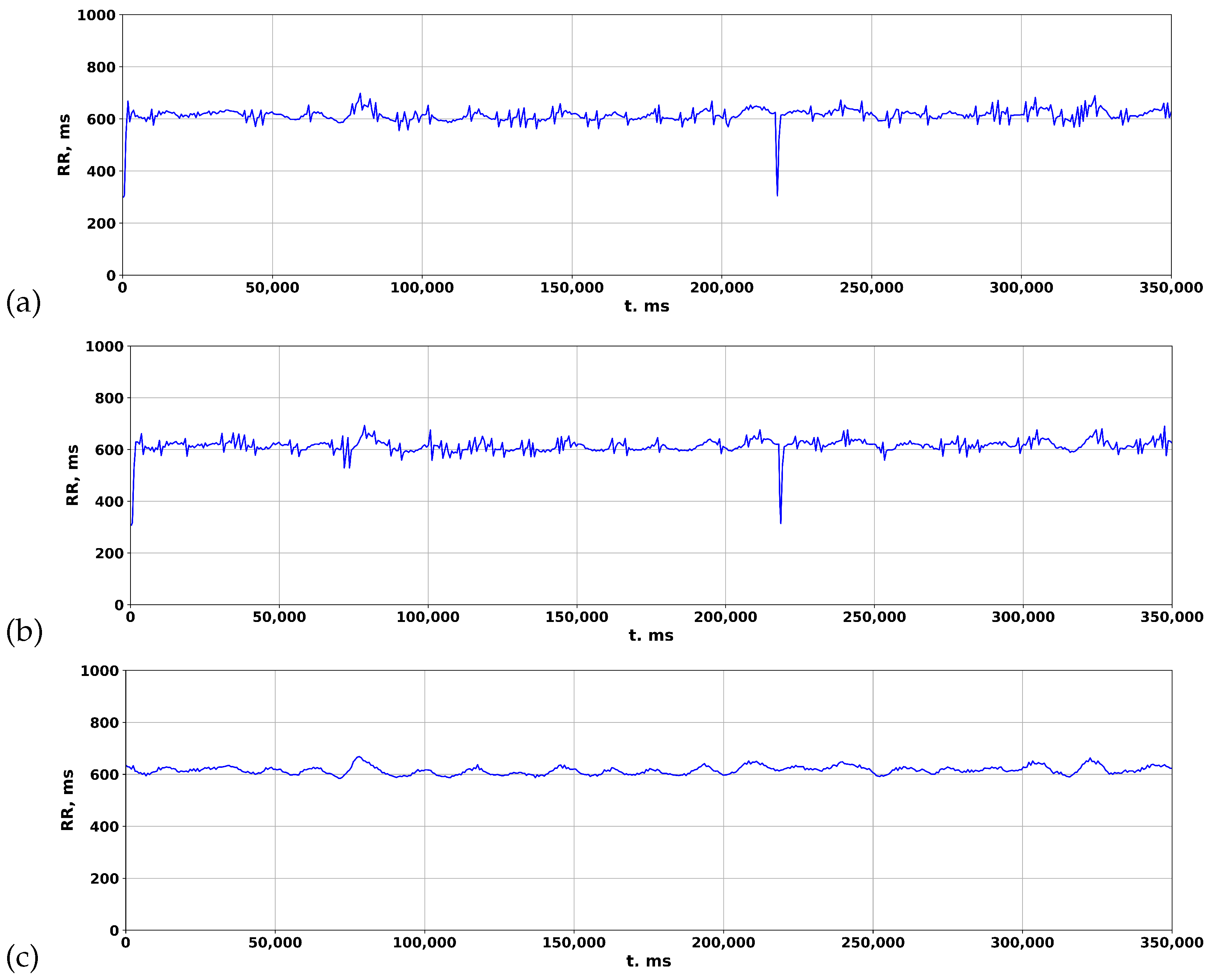Image resolution: width=1210 pixels, height=980 pixels.
Task: Click the 'RR, ms' axis title in chart (c)
Action: [x=67, y=800]
